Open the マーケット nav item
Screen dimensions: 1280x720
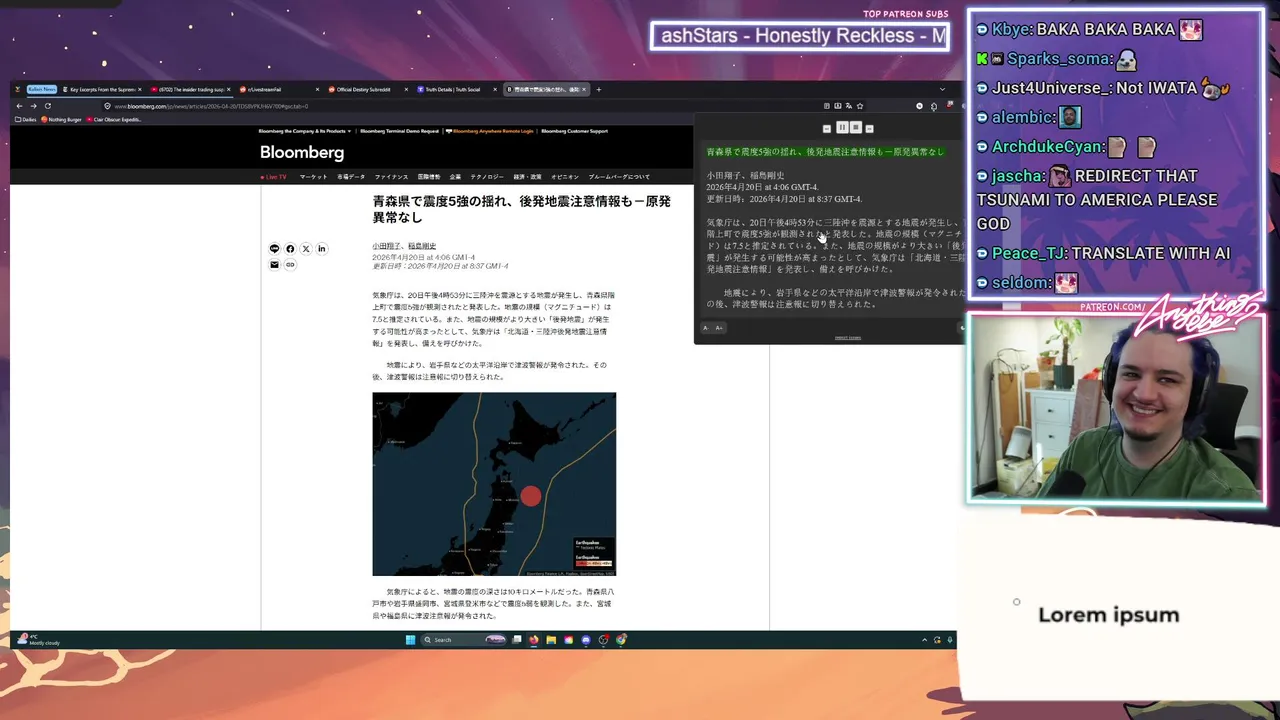click(313, 177)
